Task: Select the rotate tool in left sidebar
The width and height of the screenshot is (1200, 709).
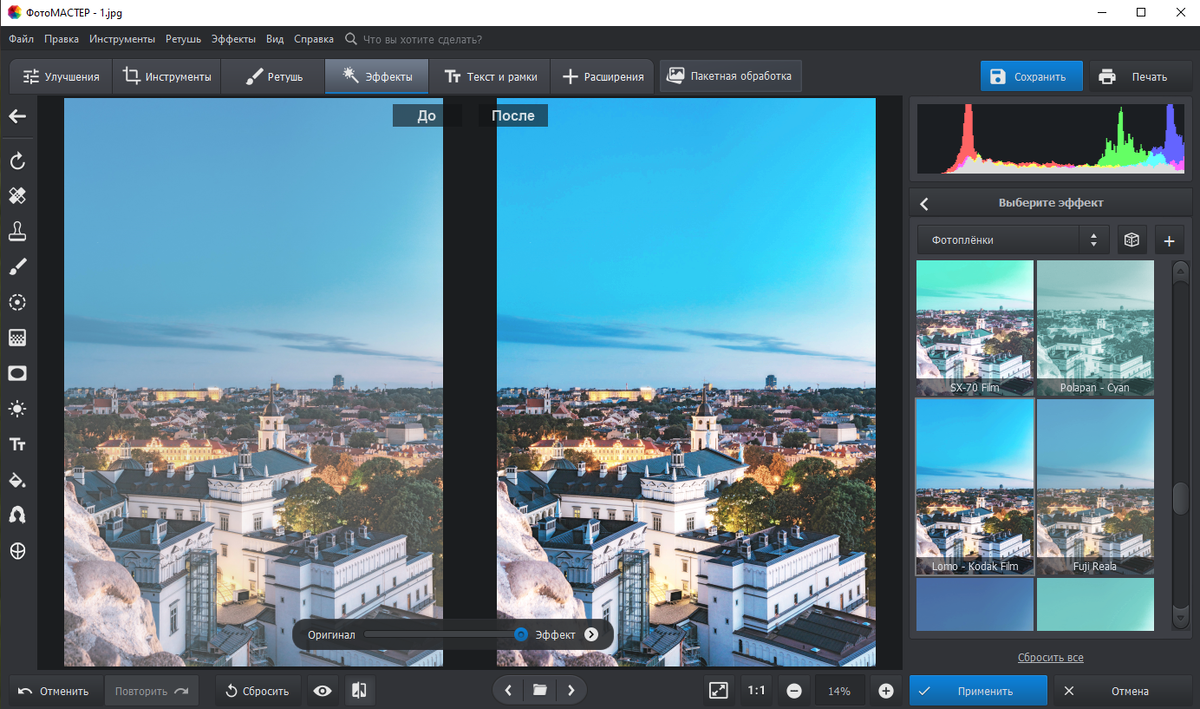Action: (17, 161)
